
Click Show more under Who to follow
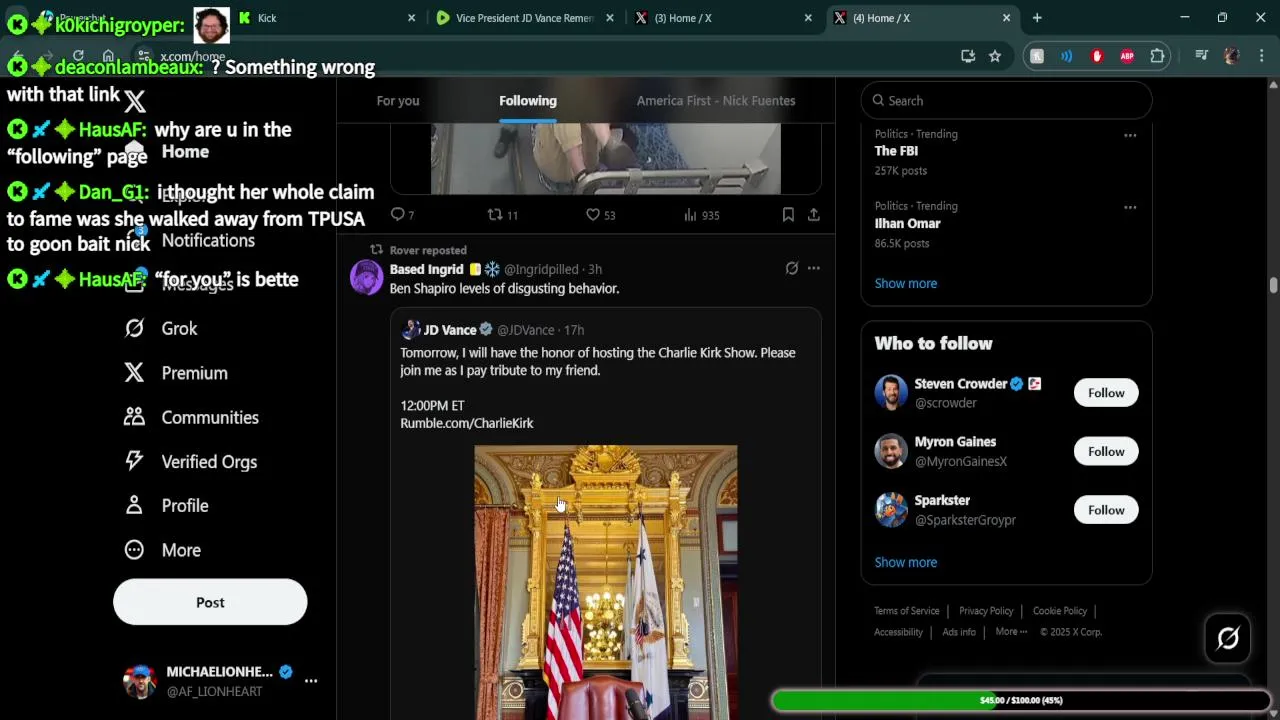(x=906, y=562)
